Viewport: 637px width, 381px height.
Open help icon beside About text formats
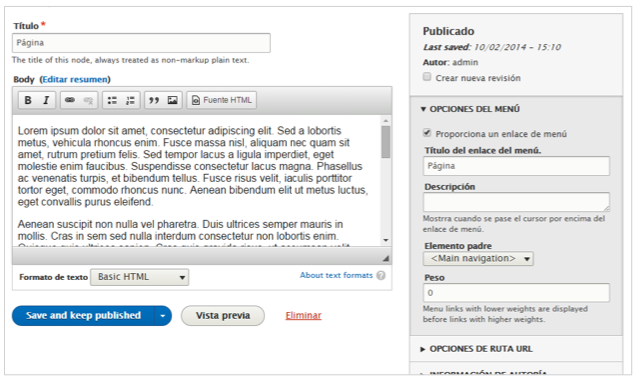[381, 275]
